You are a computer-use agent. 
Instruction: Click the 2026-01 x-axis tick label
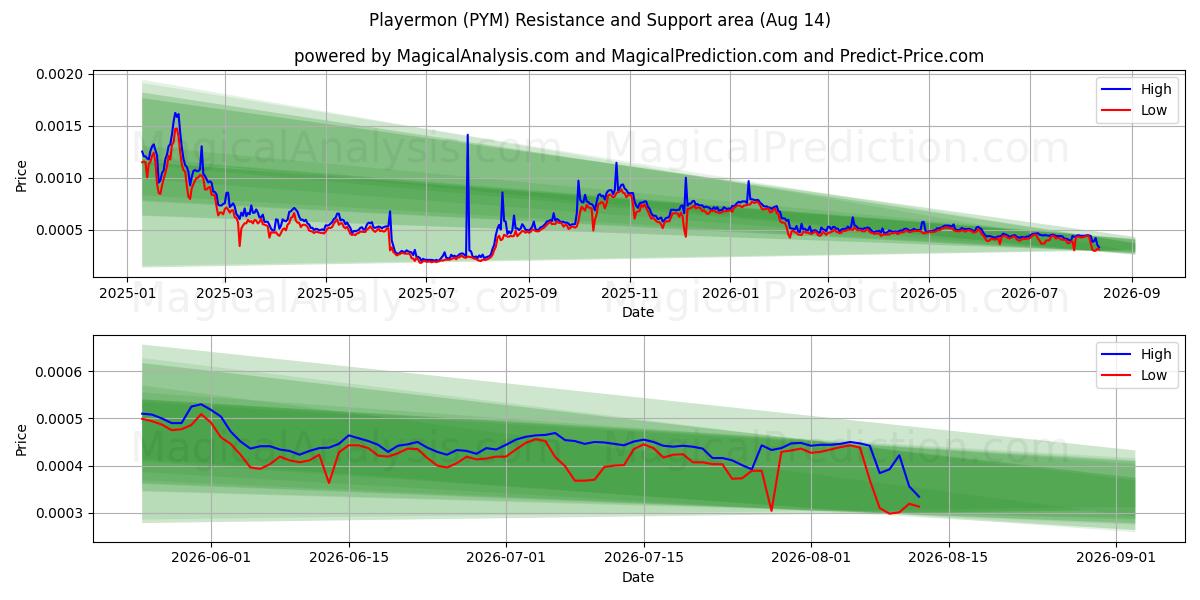pyautogui.click(x=729, y=294)
